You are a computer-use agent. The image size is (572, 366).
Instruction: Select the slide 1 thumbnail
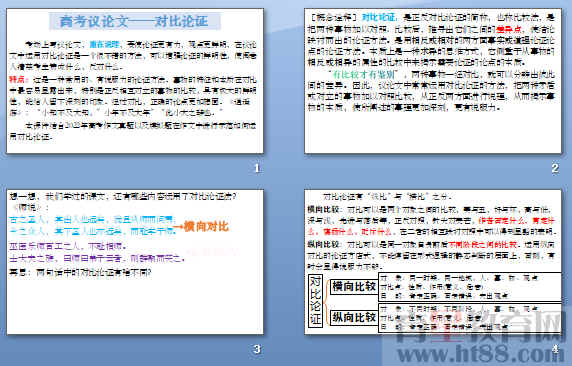coord(135,81)
